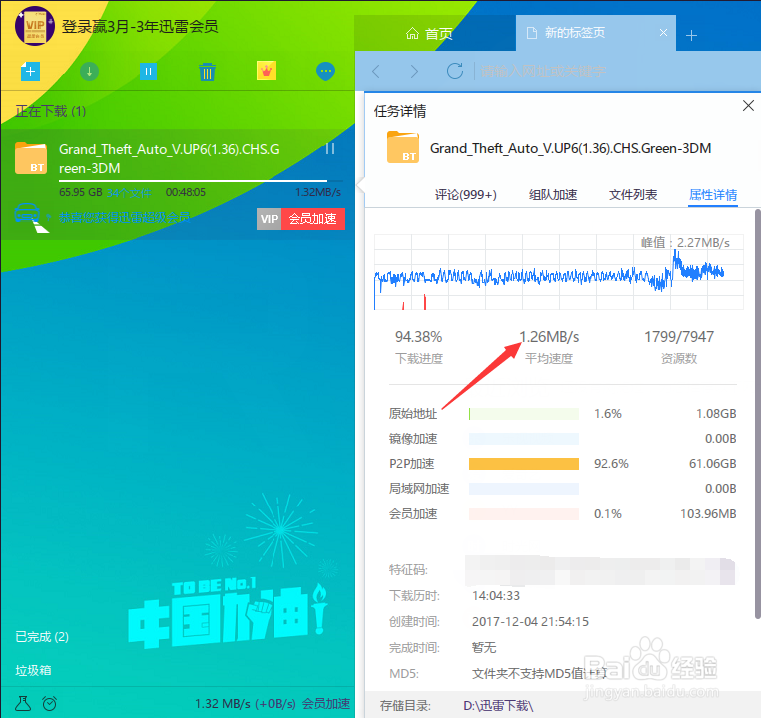The height and width of the screenshot is (718, 761).
Task: Select the downloading list header 正在下载 (1)
Action: click(50, 111)
